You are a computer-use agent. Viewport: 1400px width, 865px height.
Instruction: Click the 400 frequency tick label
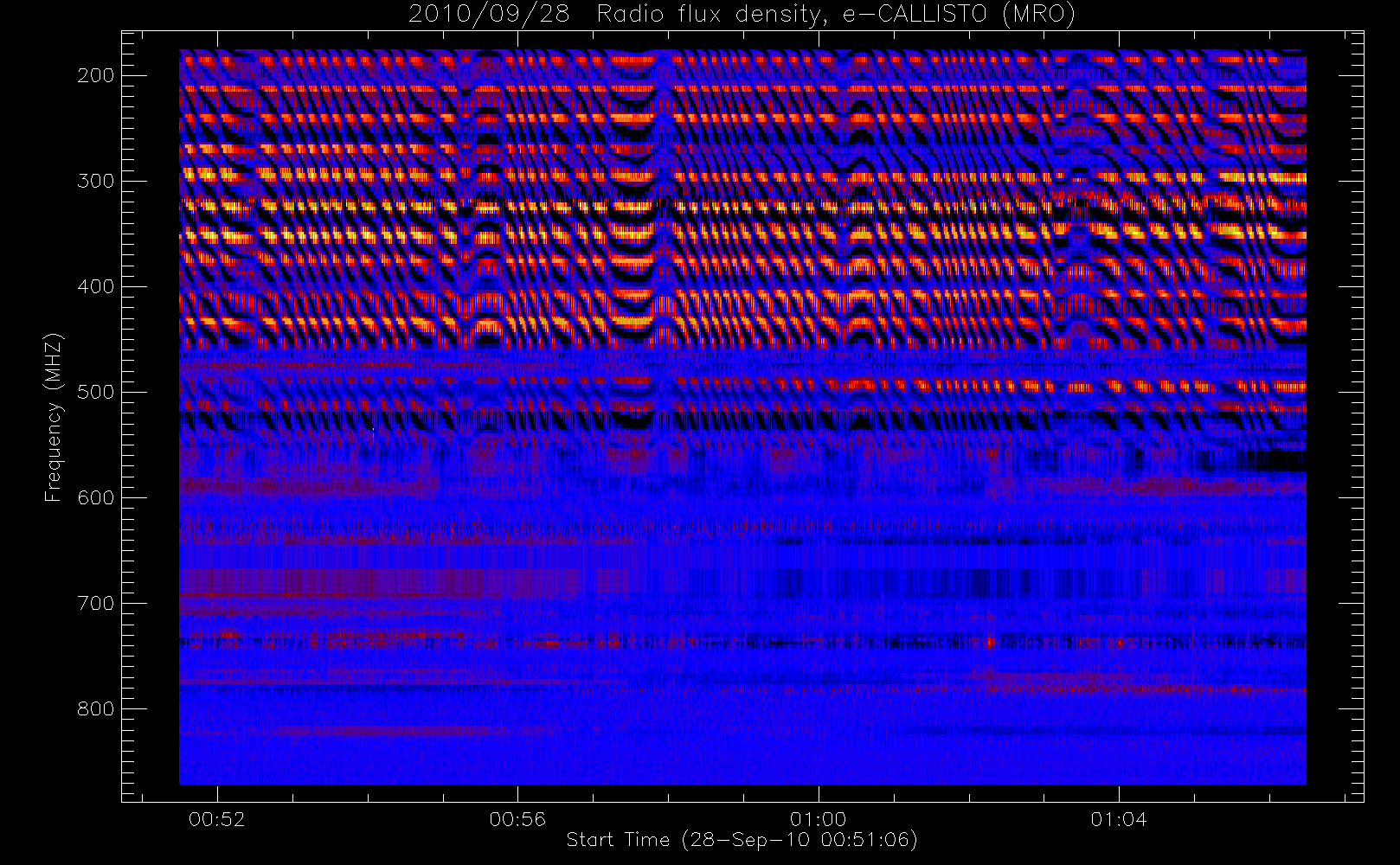click(96, 286)
